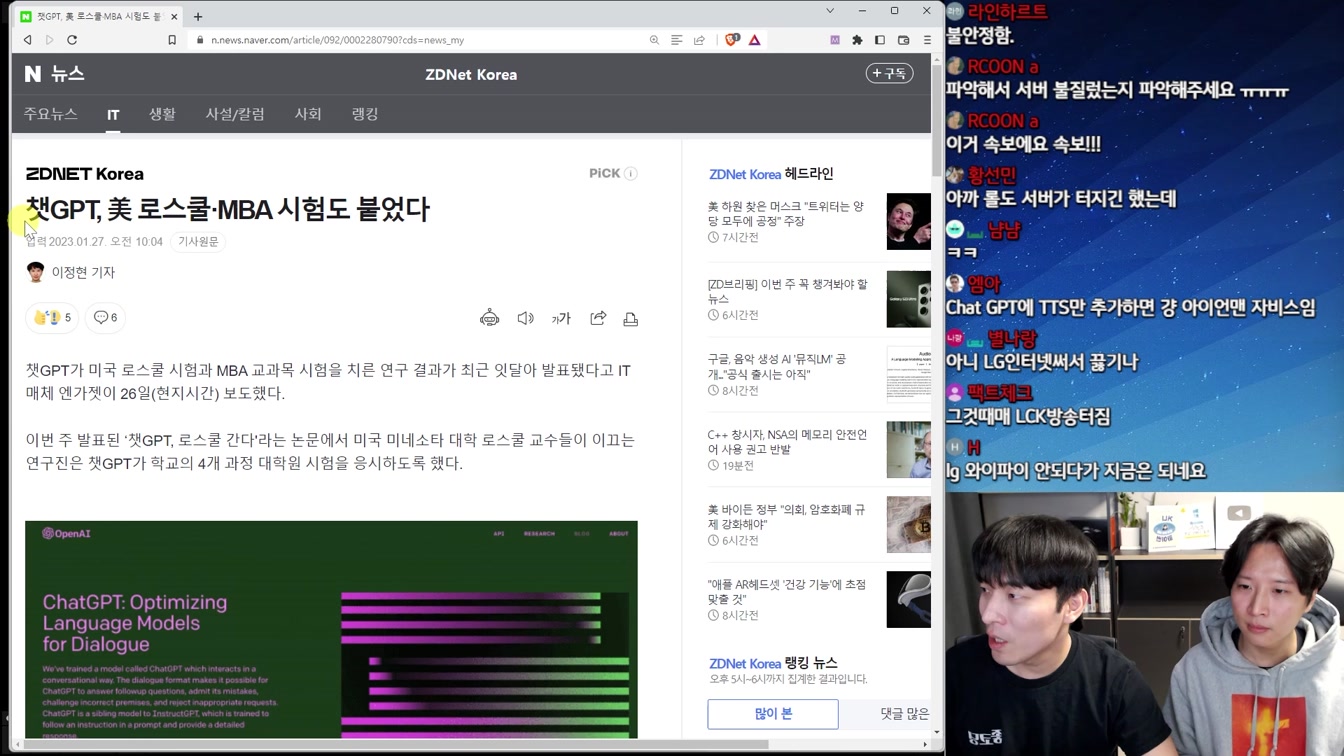Image resolution: width=1344 pixels, height=756 pixels.
Task: Toggle the browser sidebar panel icon
Action: point(880,40)
